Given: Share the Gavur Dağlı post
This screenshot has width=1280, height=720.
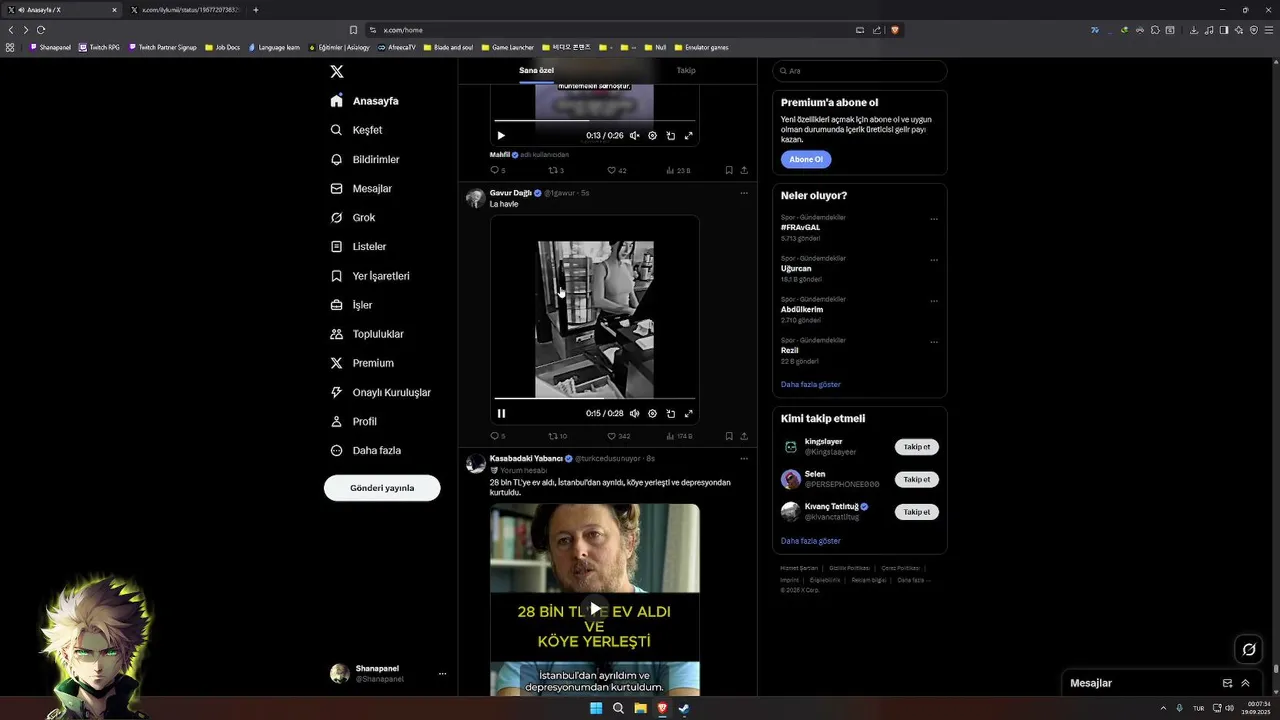Looking at the screenshot, I should (743, 436).
